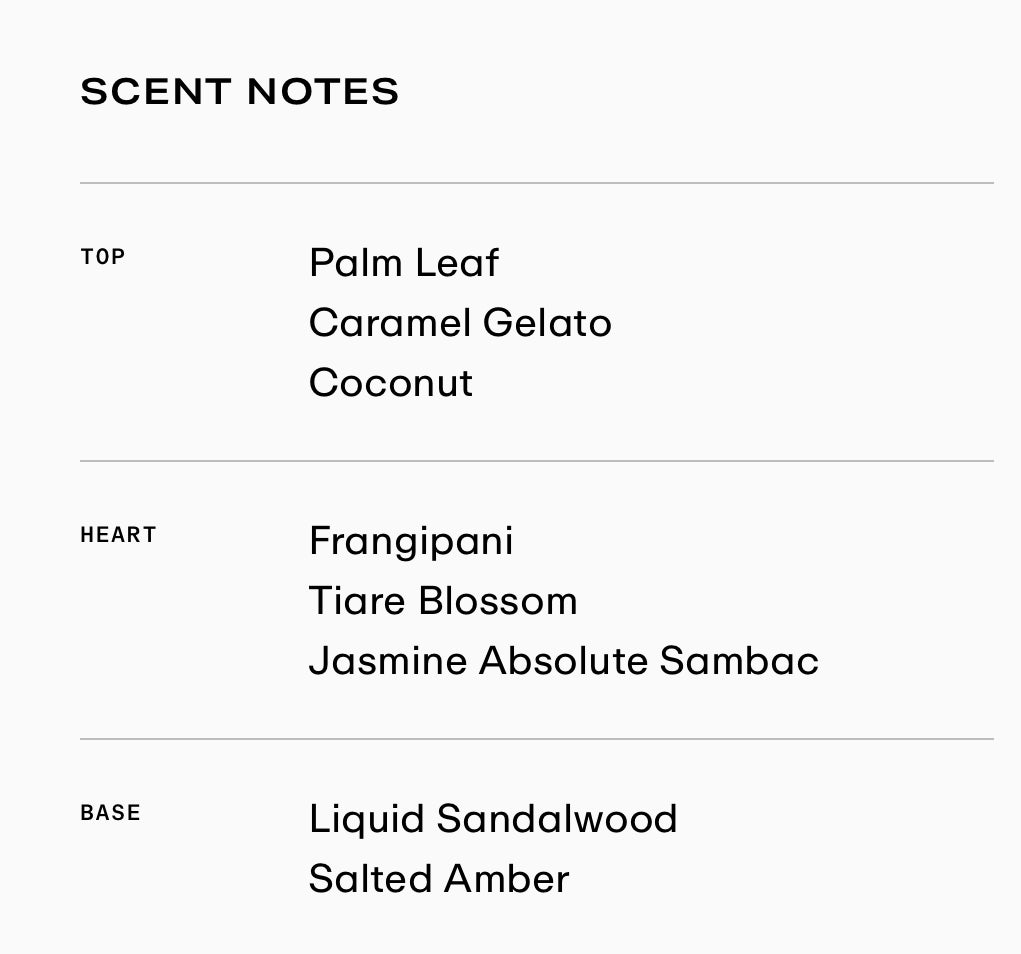Click the Frangipani note

(x=411, y=542)
